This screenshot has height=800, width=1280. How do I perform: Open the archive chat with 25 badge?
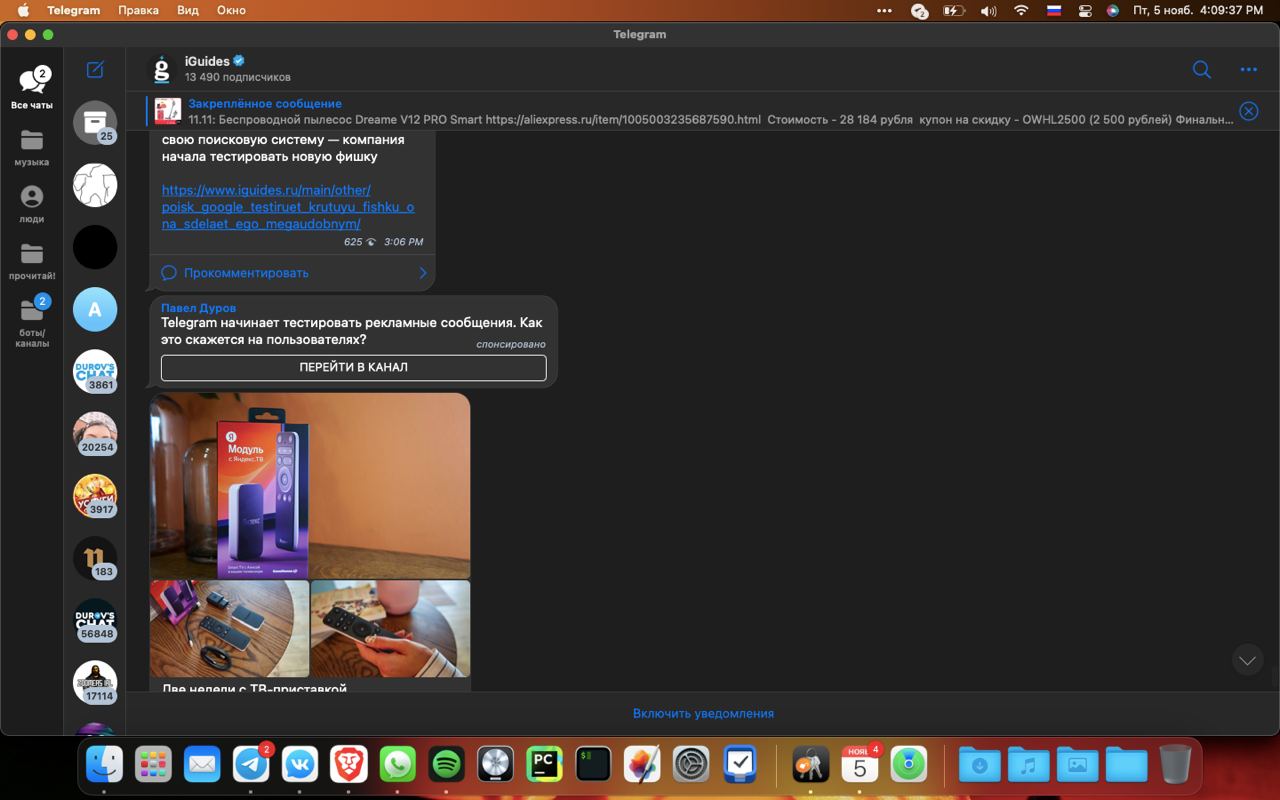[x=95, y=122]
